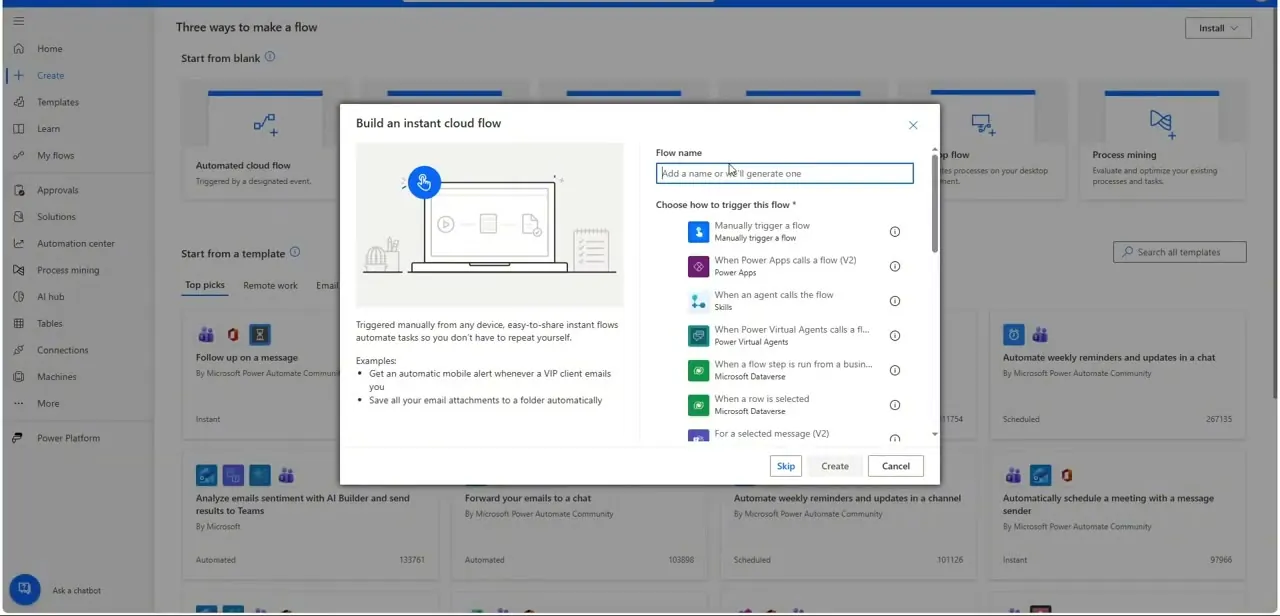Open Follow up on a message template

point(262,374)
